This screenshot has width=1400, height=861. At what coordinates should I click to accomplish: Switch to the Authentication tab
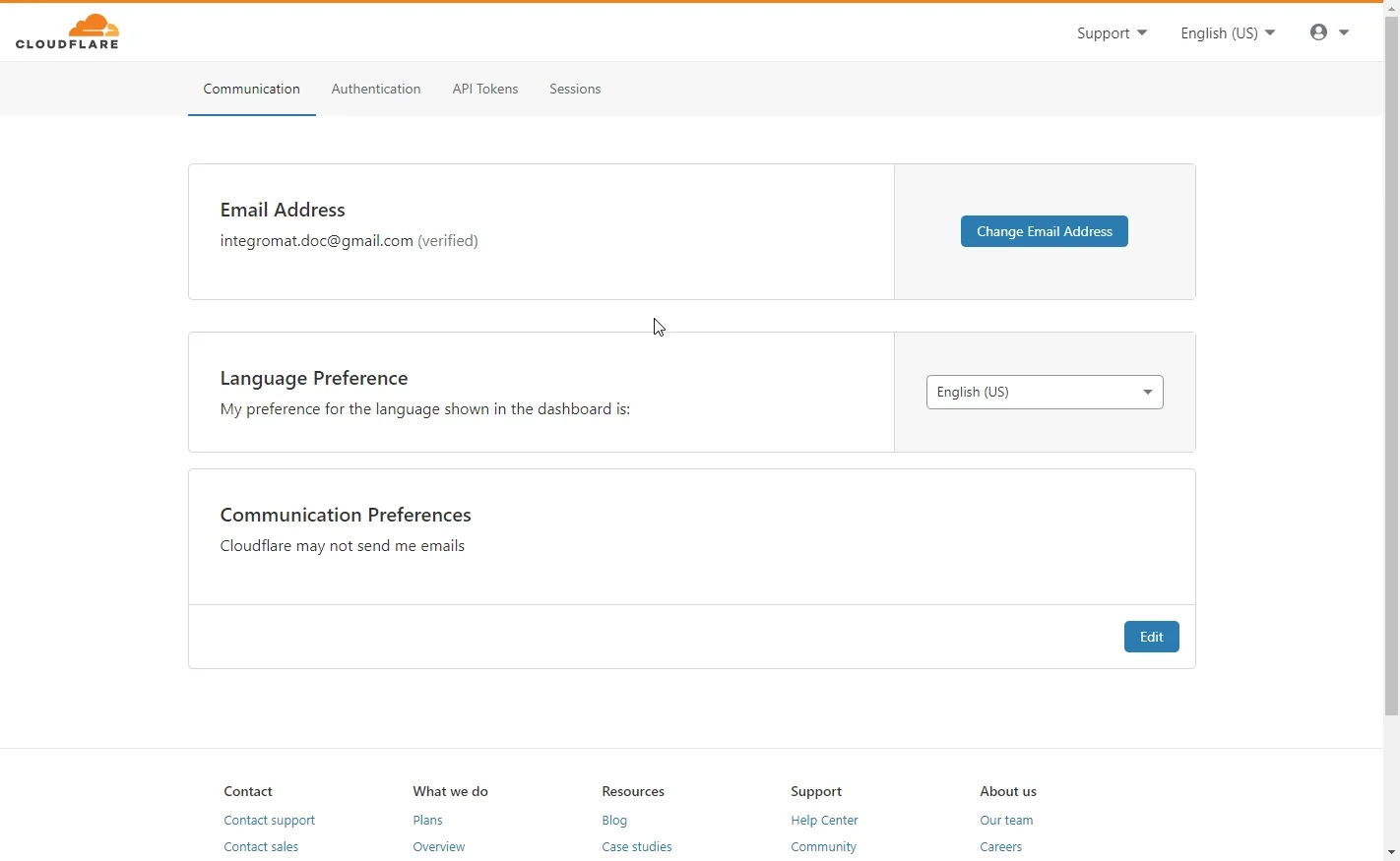(x=376, y=89)
